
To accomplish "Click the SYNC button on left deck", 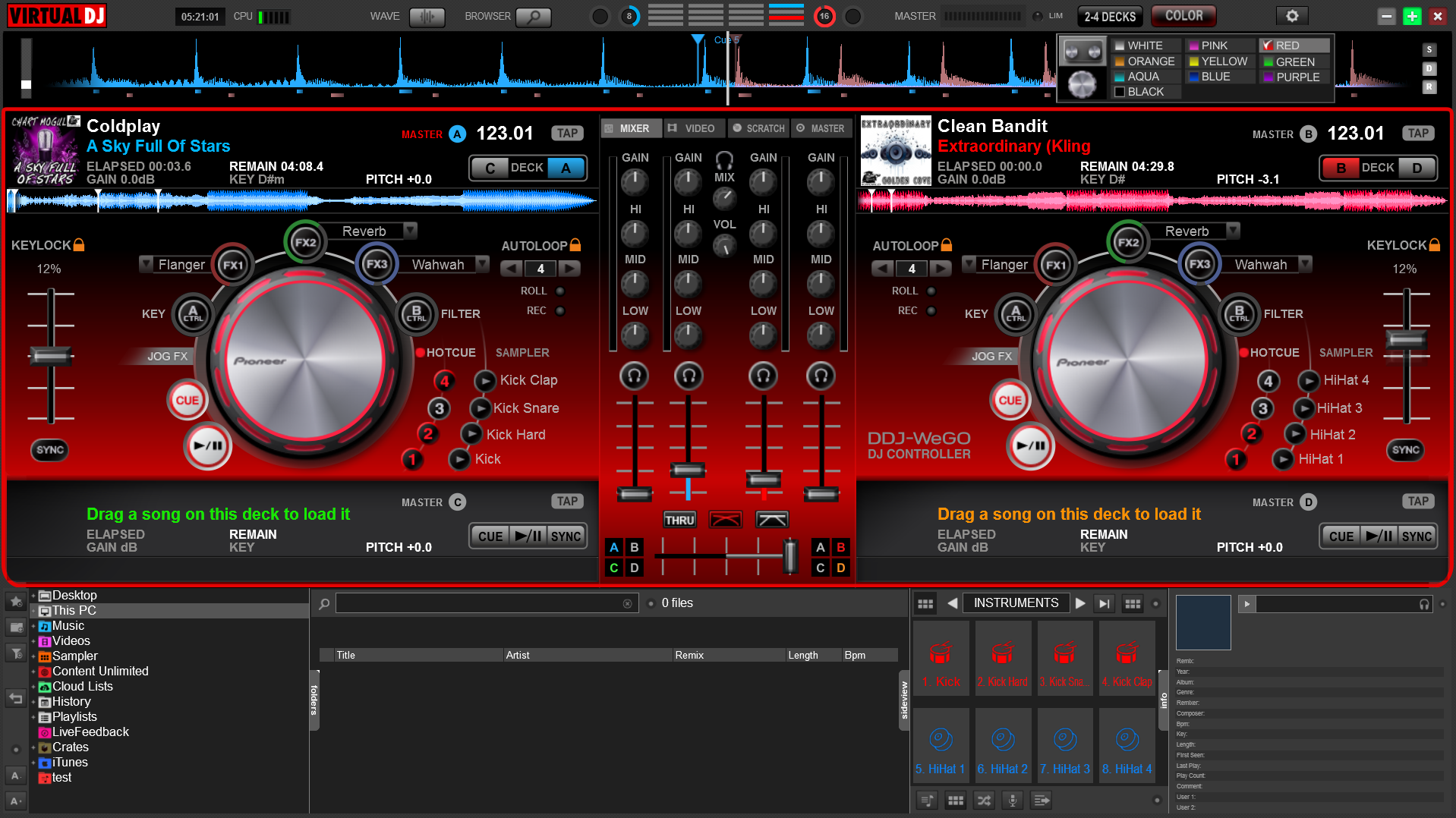I will click(50, 450).
